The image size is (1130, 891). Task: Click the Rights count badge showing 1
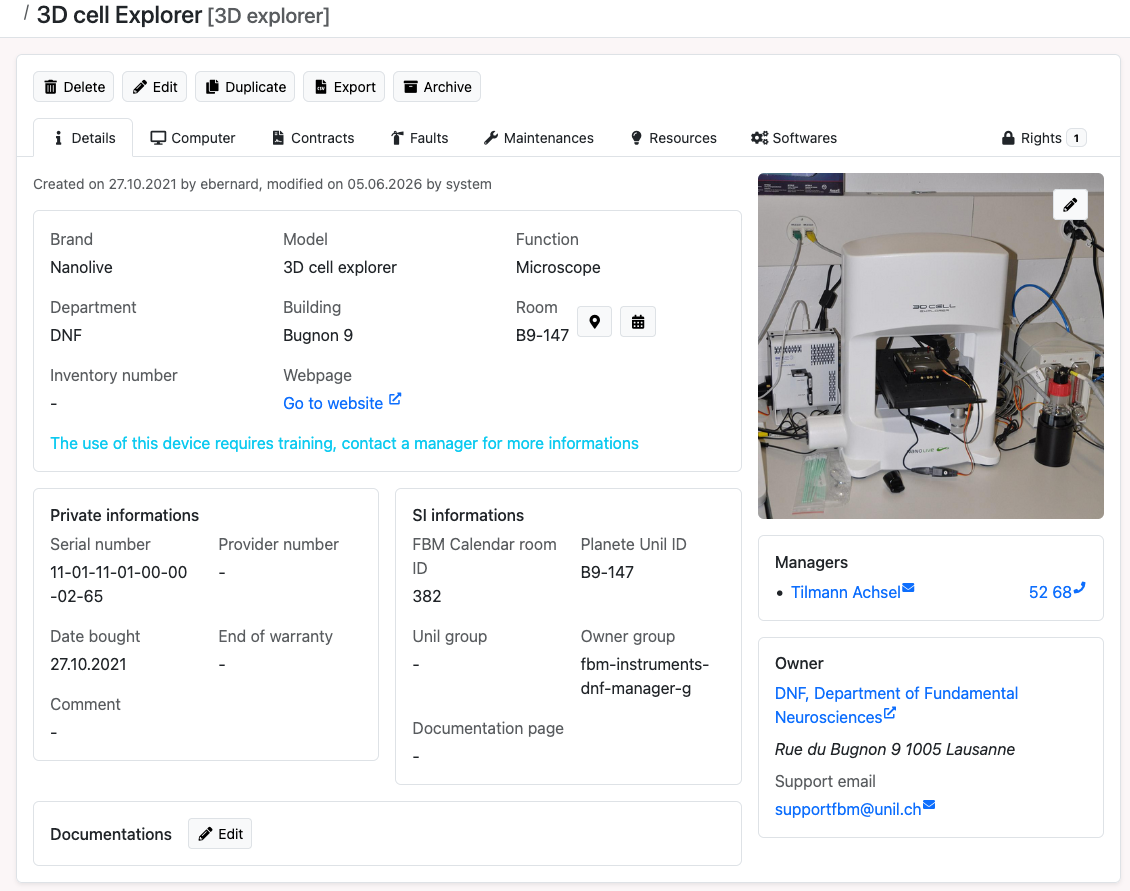[x=1076, y=138]
